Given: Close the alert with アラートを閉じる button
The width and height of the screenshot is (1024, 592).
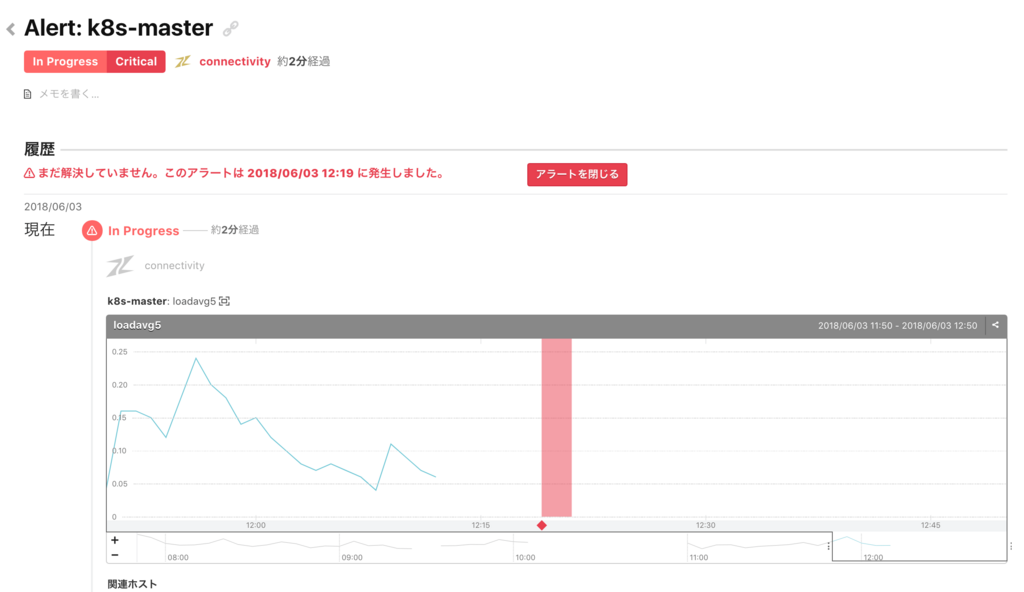Looking at the screenshot, I should (577, 174).
